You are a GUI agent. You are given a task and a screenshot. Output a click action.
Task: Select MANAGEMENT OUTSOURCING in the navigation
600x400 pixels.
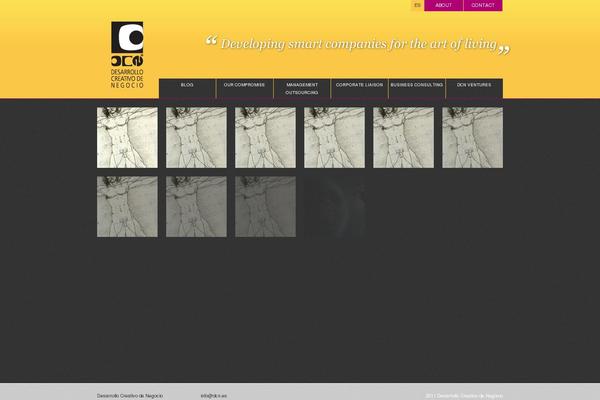tap(302, 88)
